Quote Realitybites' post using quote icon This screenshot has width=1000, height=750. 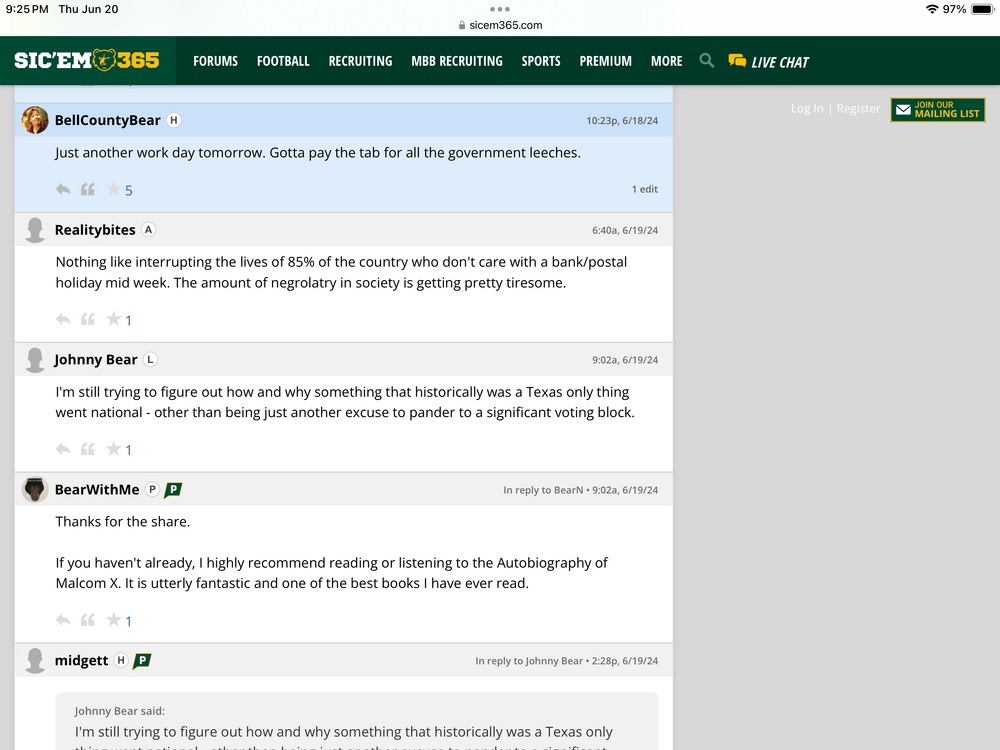point(88,319)
